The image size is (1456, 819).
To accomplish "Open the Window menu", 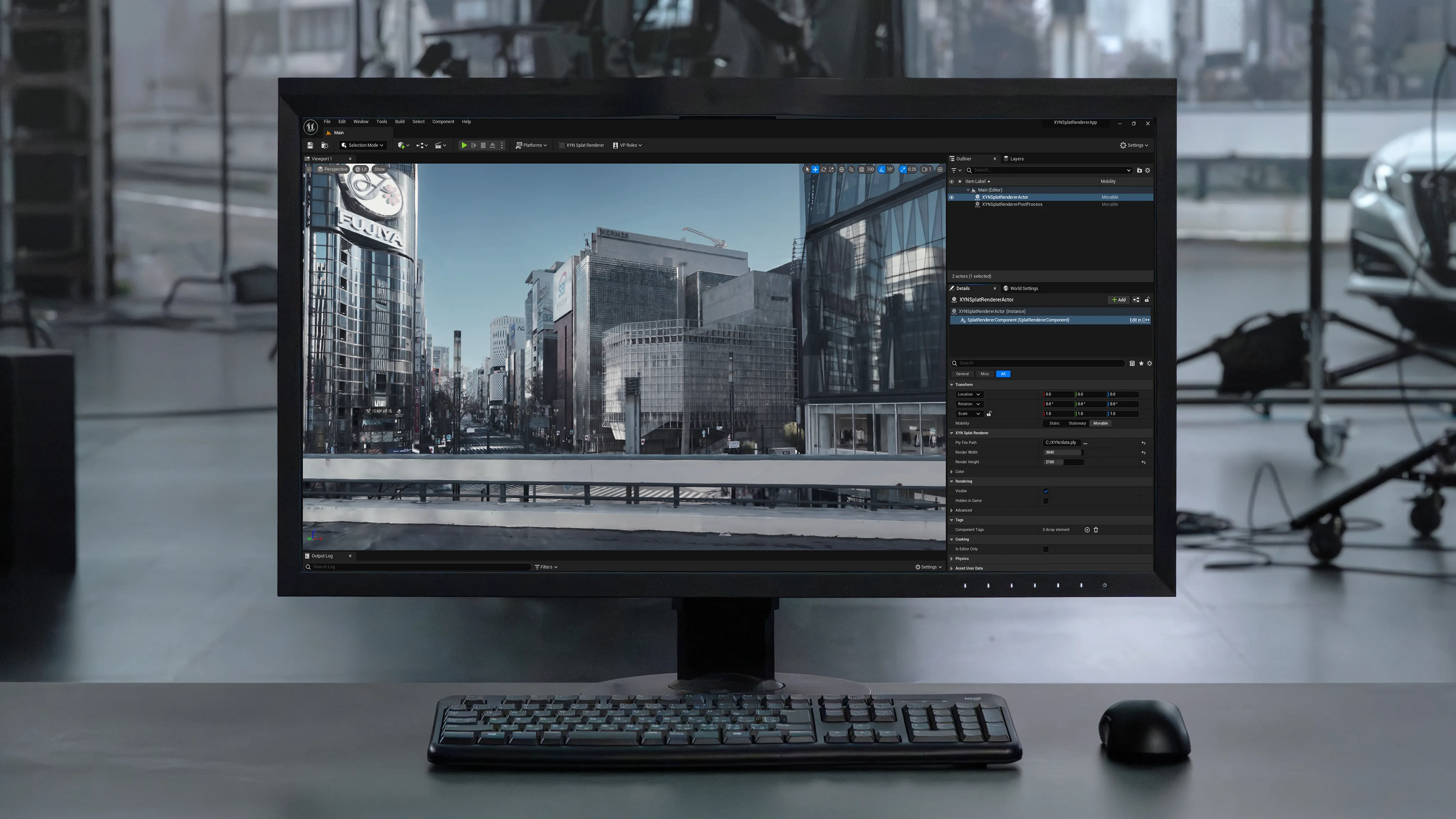I will [x=361, y=122].
